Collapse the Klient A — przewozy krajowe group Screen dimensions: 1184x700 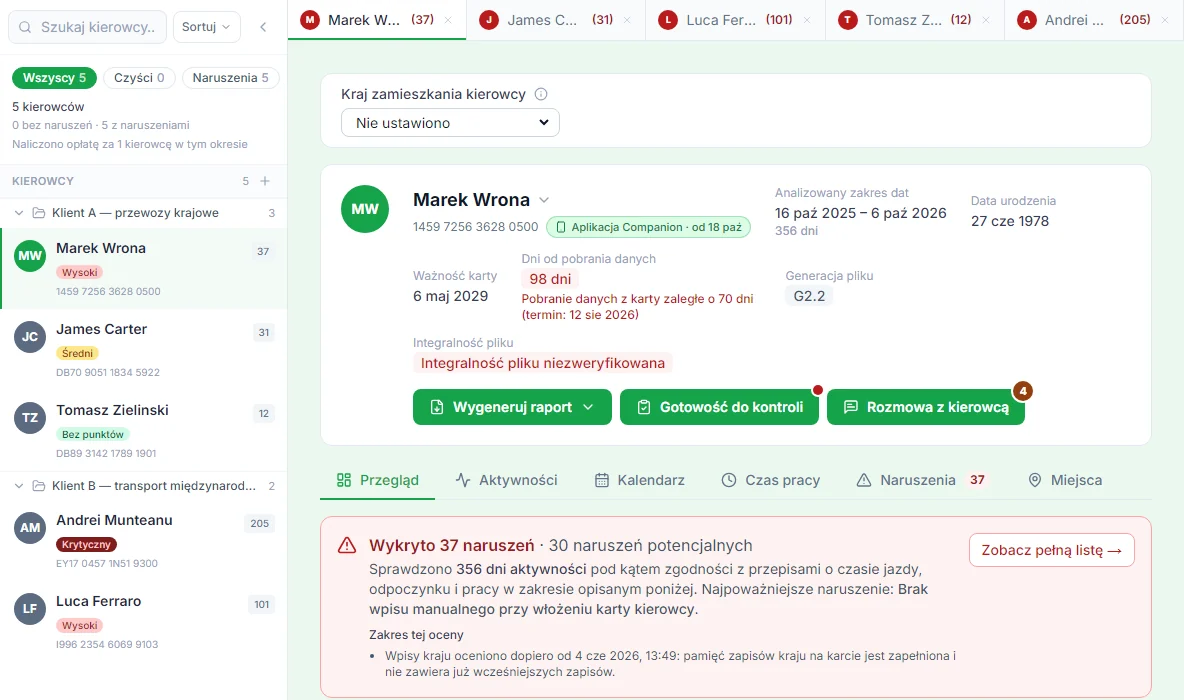tap(19, 213)
